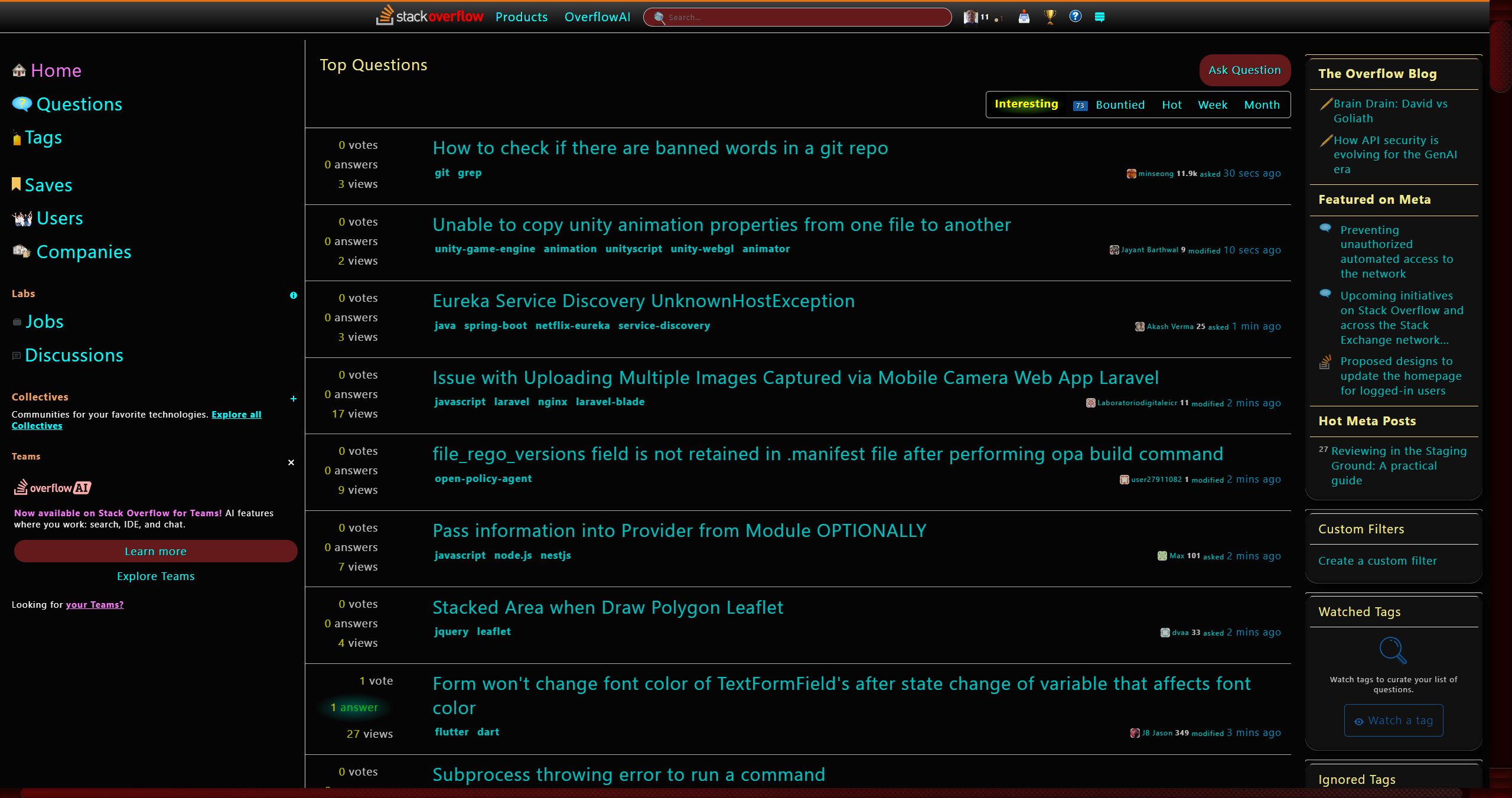1512x798 pixels.
Task: Open the inbox icon in top bar
Action: pyautogui.click(x=1024, y=17)
